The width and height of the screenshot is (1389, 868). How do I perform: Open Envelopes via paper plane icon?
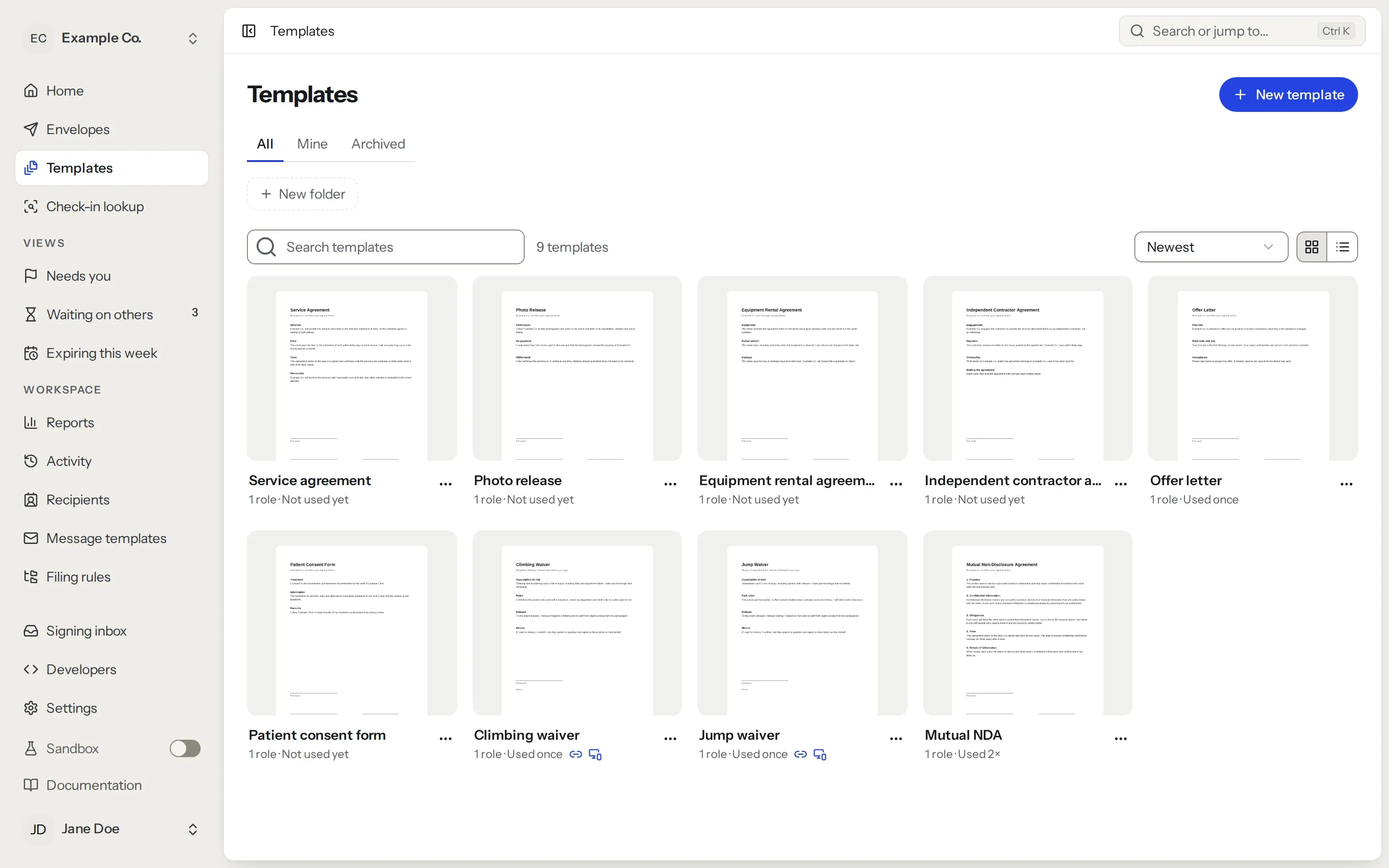pos(31,129)
